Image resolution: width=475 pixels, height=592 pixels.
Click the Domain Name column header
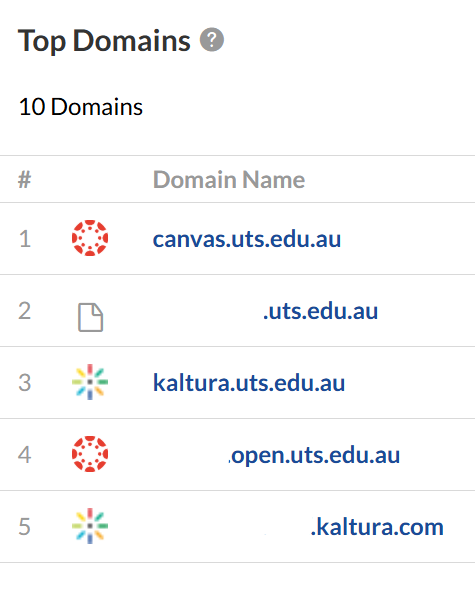coord(229,179)
